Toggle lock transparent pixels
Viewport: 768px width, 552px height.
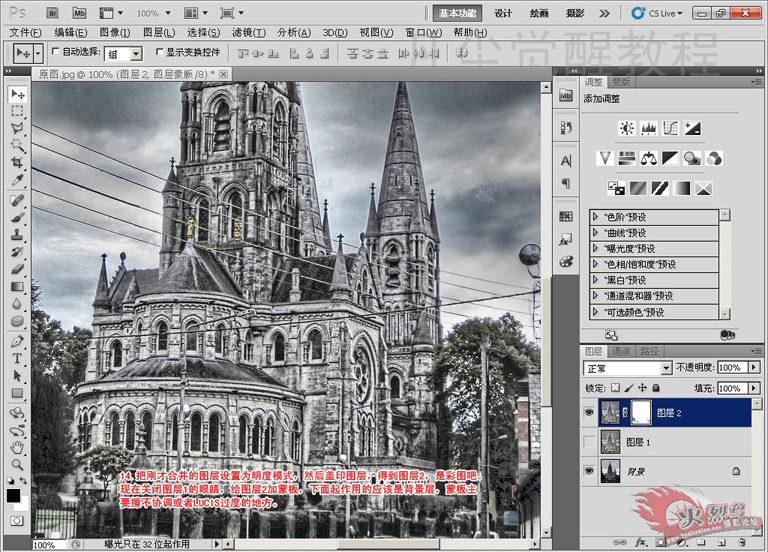point(615,388)
